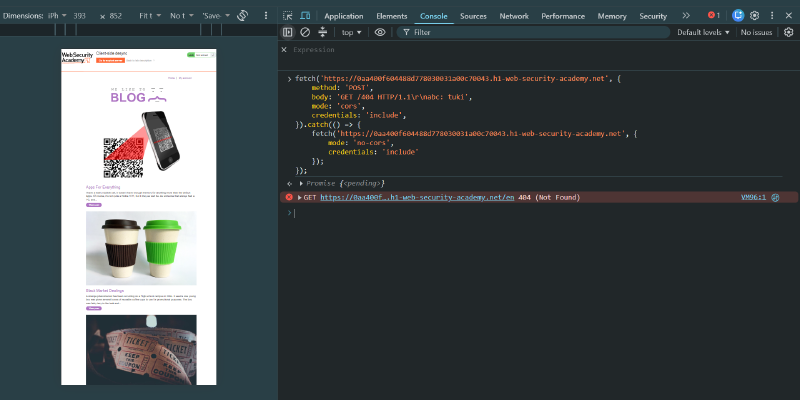Expand the Promise pending result

coord(302,183)
